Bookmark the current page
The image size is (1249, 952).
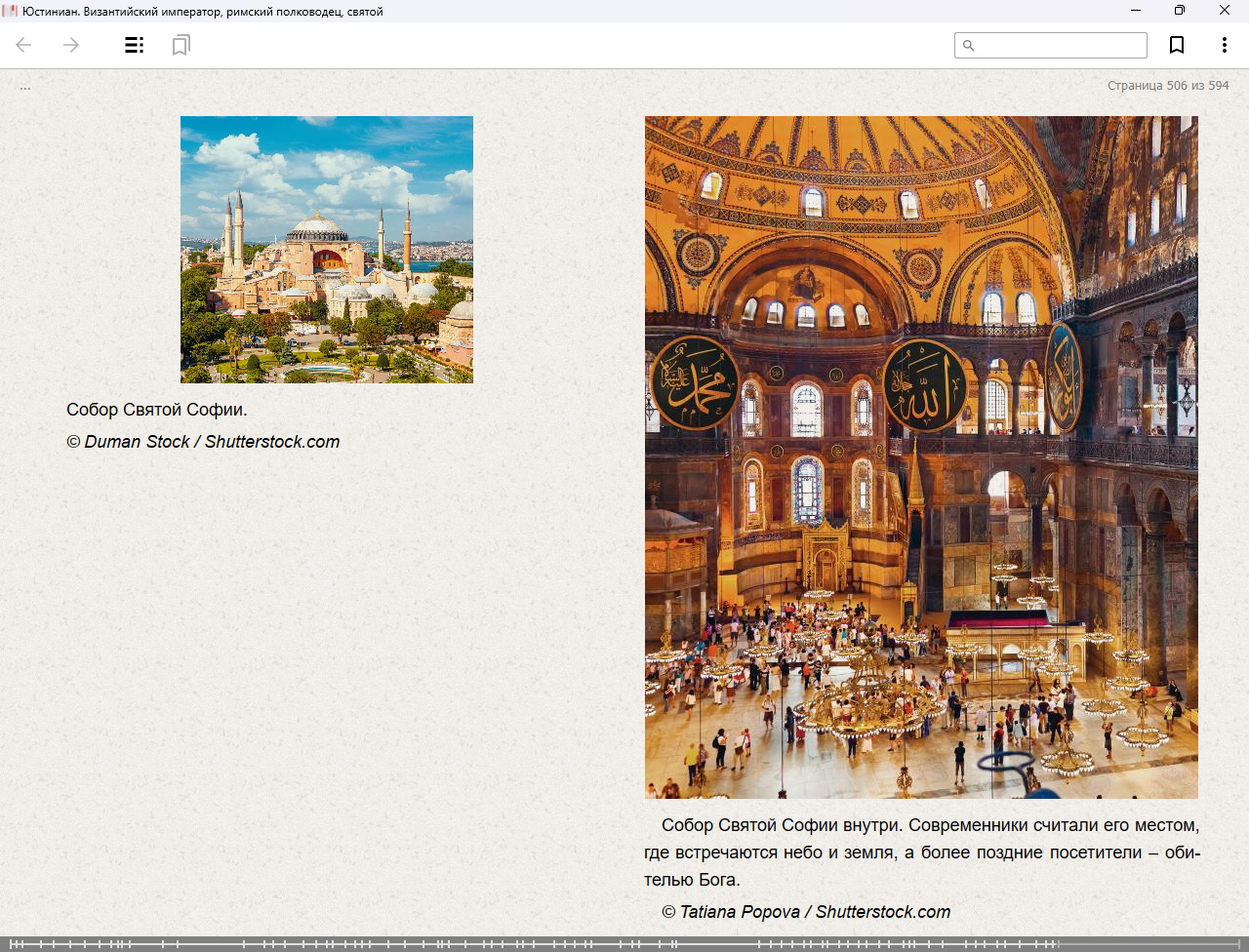(1177, 45)
